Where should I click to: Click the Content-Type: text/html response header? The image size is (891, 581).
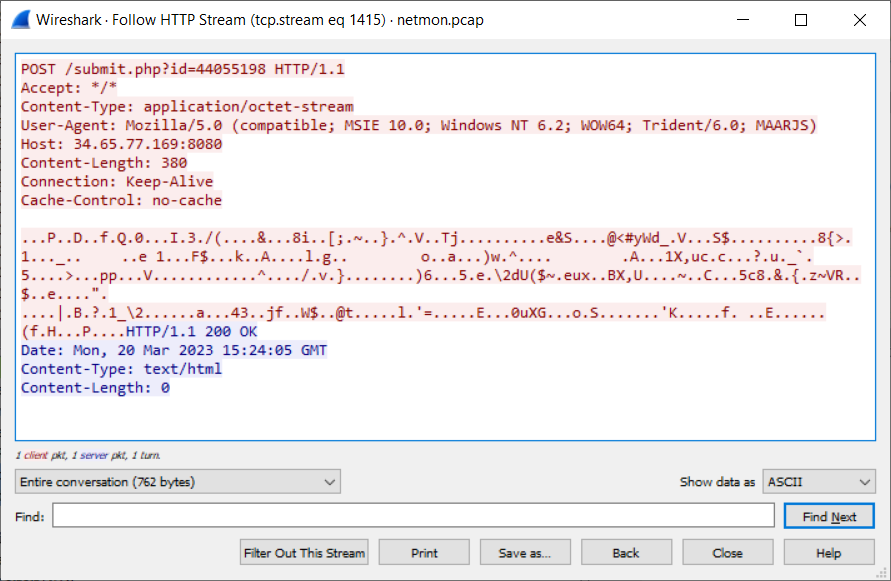click(122, 369)
